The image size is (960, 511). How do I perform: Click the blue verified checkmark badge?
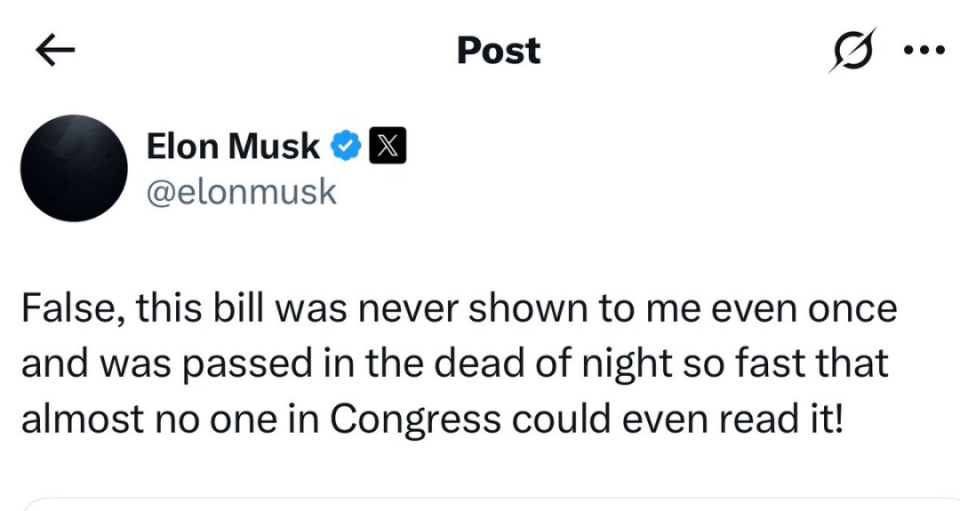[x=346, y=146]
